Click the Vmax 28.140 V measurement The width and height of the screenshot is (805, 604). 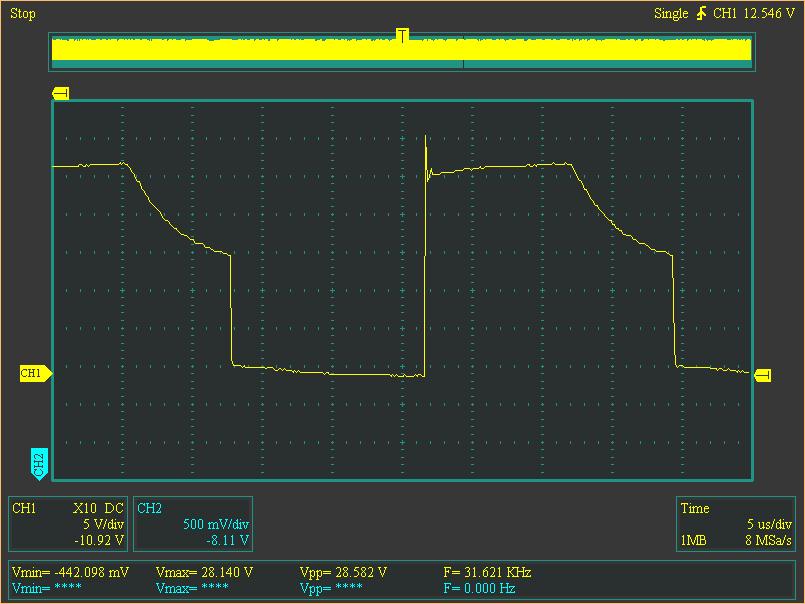point(204,572)
